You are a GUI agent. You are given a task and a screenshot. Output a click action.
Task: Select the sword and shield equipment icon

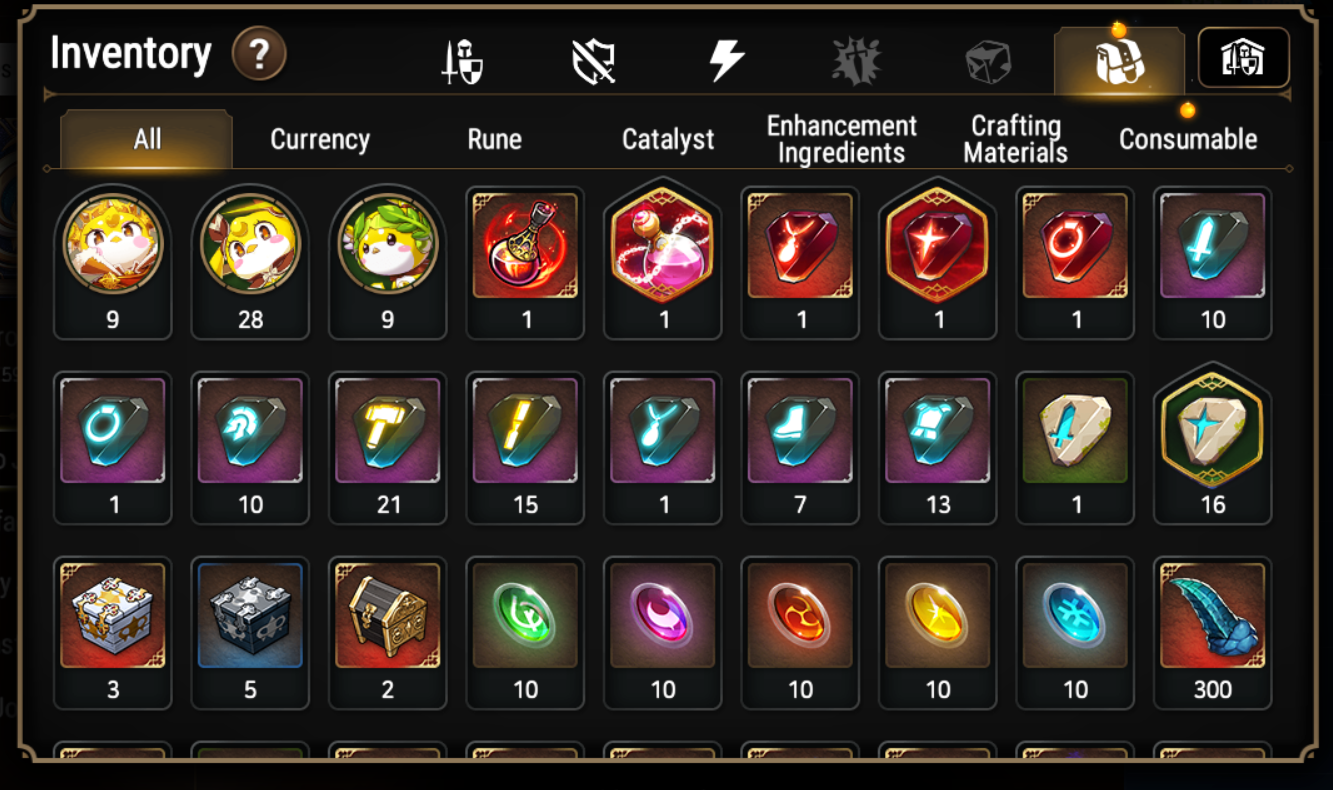462,62
